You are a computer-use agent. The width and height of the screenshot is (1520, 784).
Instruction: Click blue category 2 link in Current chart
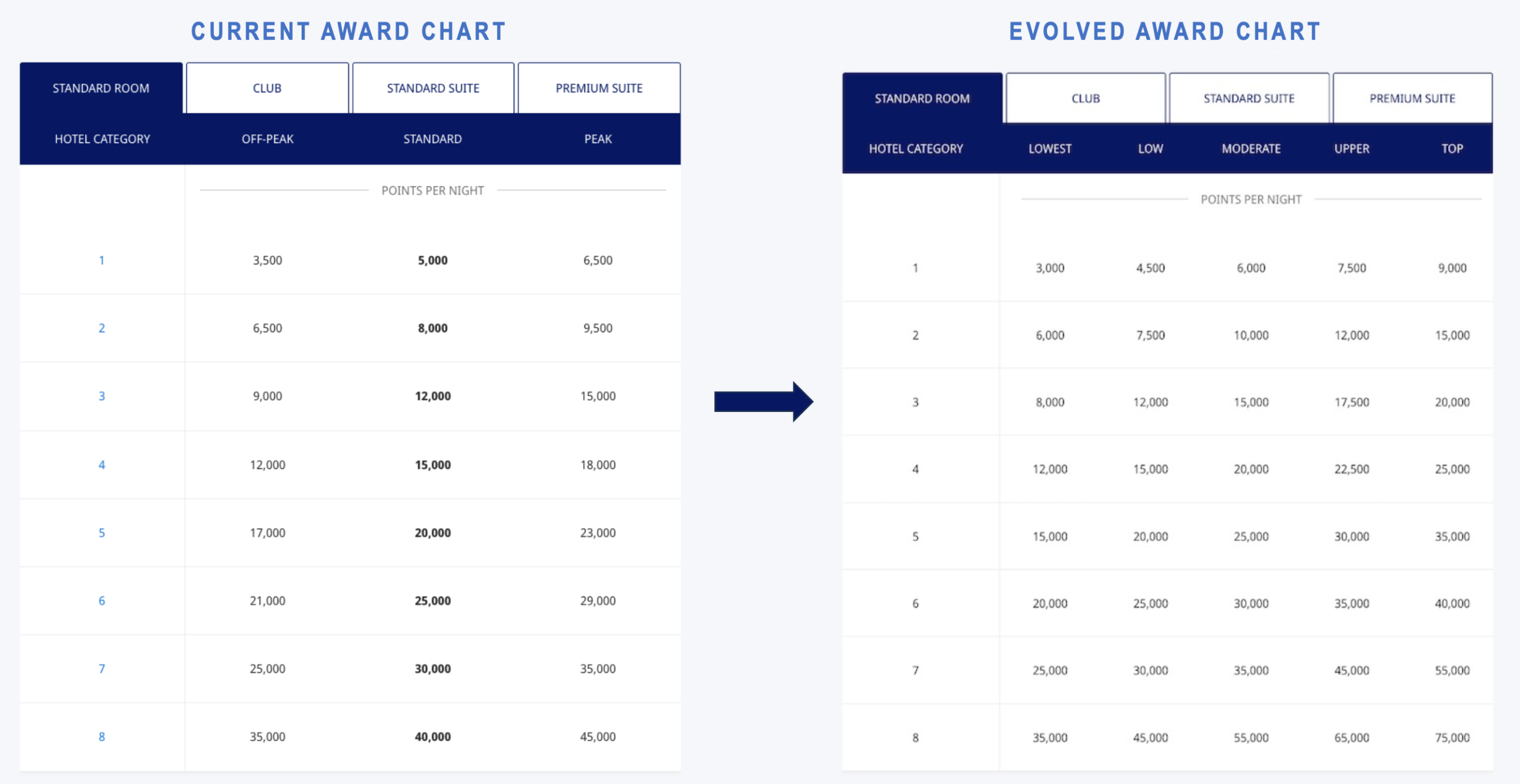click(x=102, y=328)
